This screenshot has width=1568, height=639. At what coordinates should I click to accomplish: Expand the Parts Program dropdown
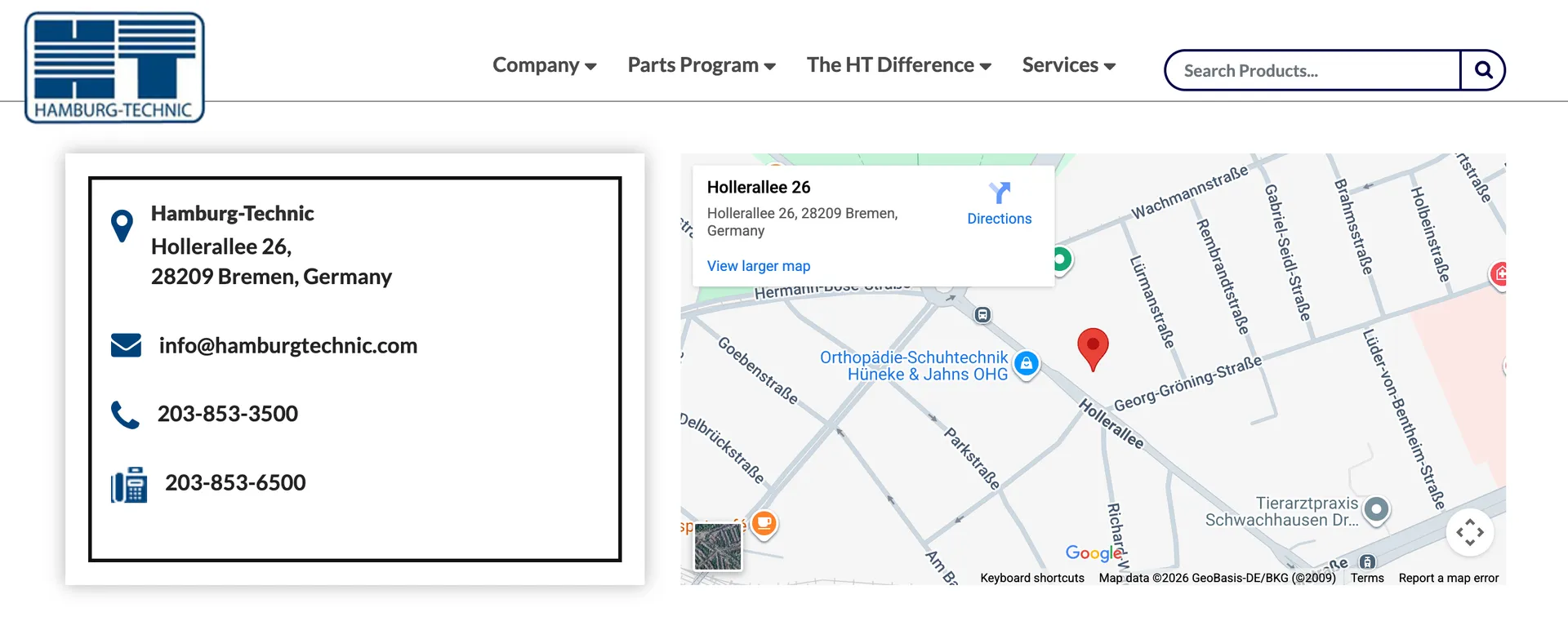(x=701, y=65)
